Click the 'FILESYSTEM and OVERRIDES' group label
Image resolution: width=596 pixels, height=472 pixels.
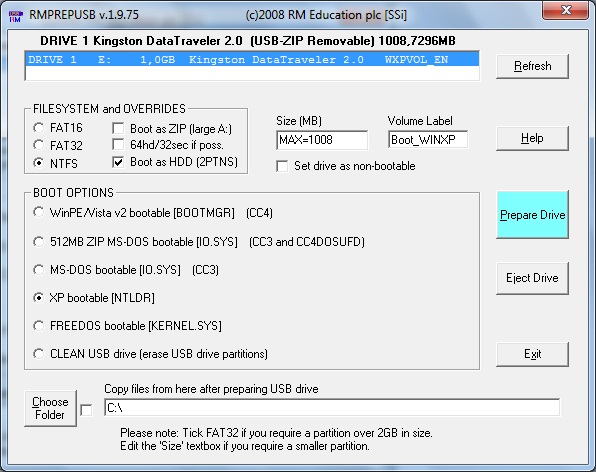coord(109,109)
